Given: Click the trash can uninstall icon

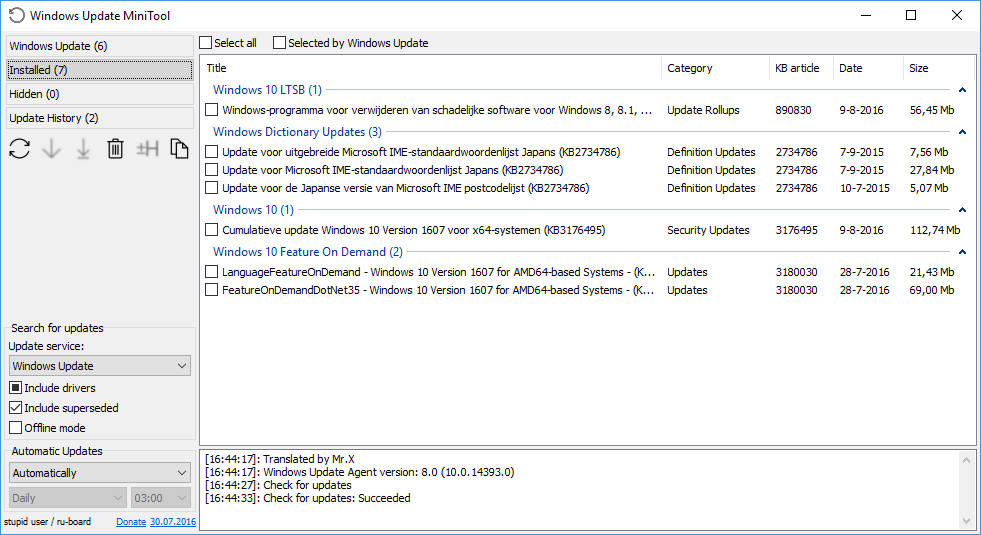Looking at the screenshot, I should (x=116, y=149).
